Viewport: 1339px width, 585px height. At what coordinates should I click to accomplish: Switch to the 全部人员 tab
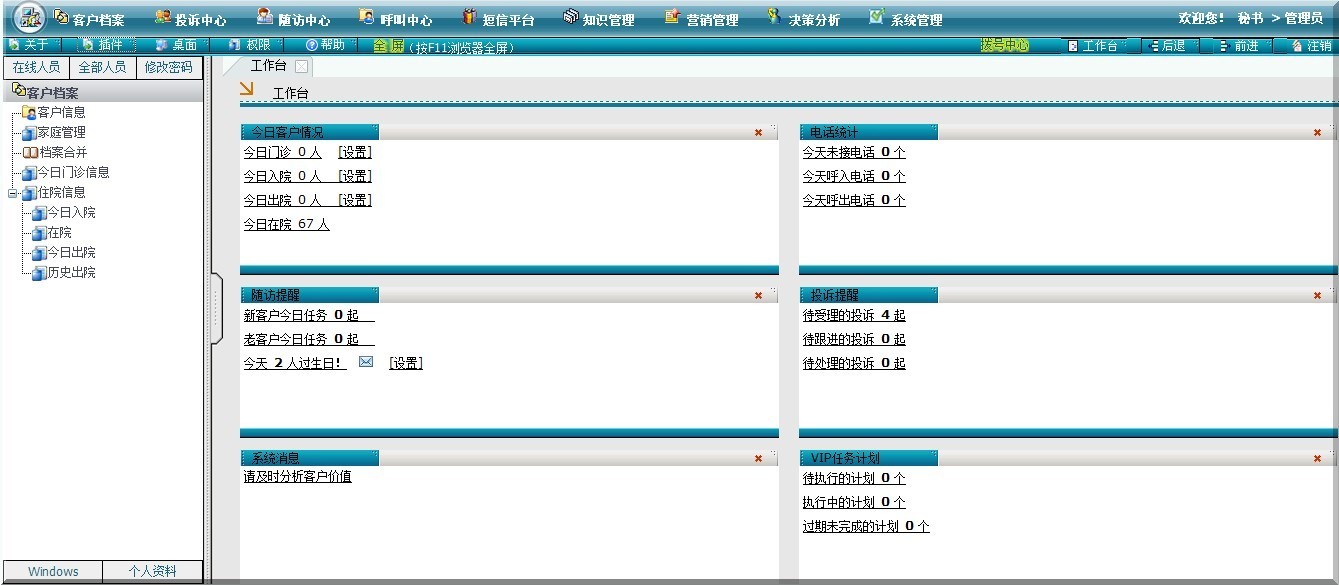pyautogui.click(x=102, y=67)
